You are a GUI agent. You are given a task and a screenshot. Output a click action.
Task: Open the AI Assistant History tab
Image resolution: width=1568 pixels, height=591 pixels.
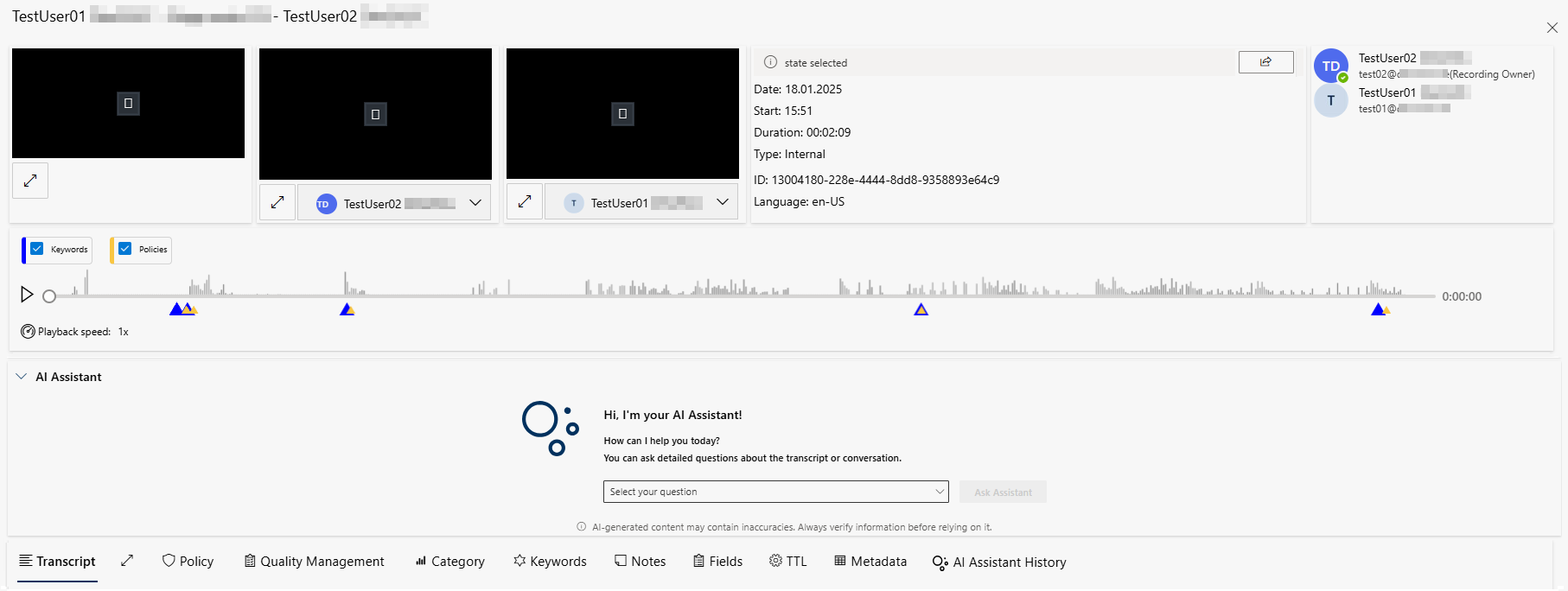click(x=999, y=562)
